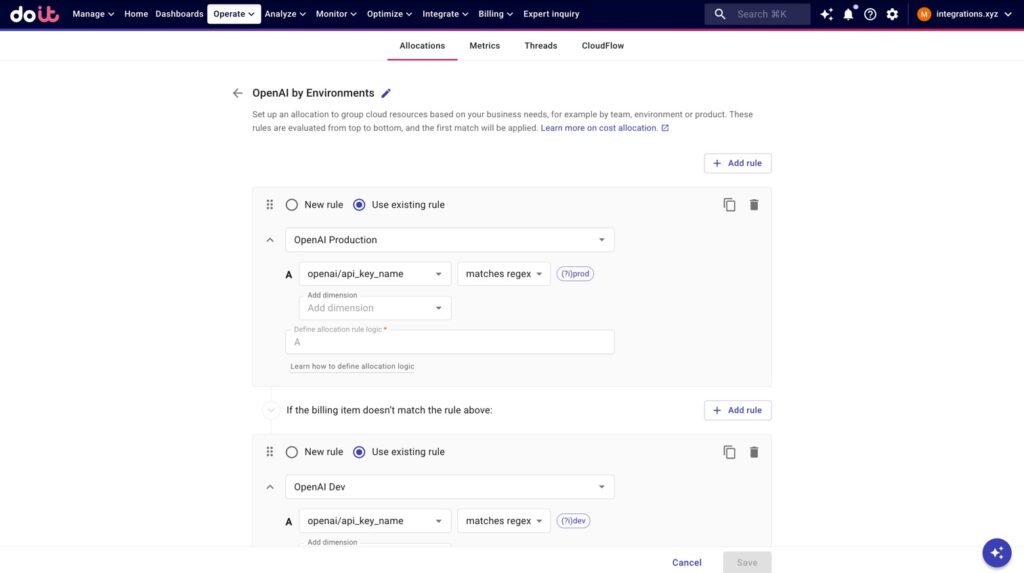Switch to the Metrics tab
The width and height of the screenshot is (1024, 573).
[x=484, y=45]
